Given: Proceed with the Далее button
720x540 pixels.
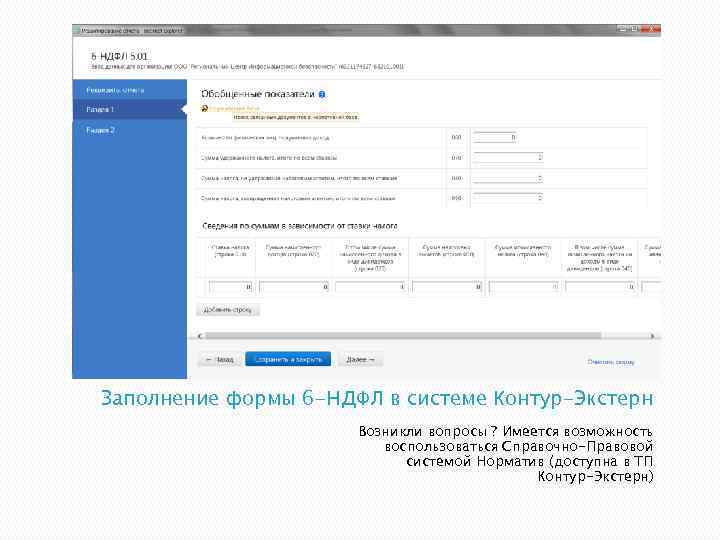Looking at the screenshot, I should coord(360,360).
